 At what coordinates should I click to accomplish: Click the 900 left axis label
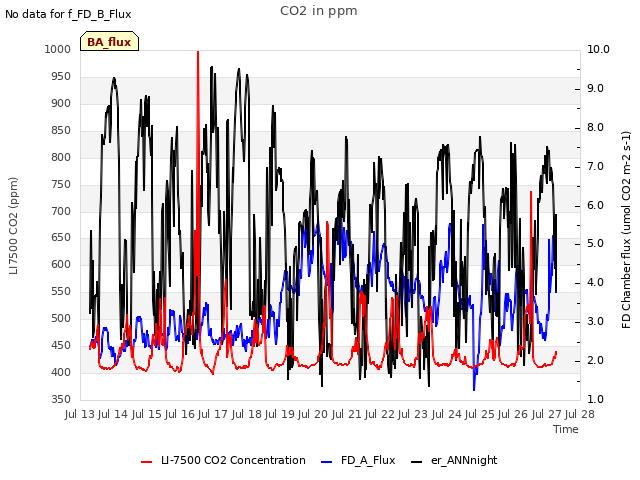tap(61, 103)
